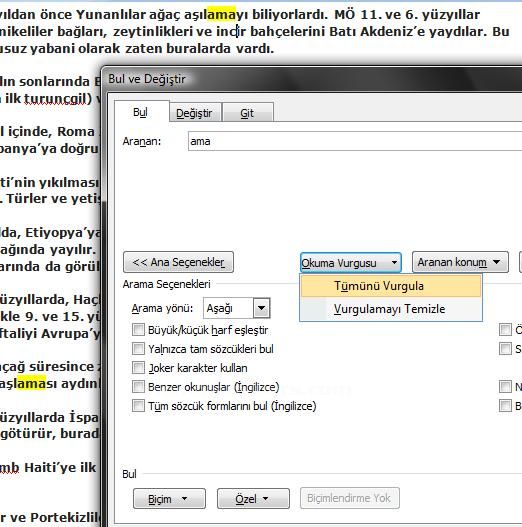Image resolution: width=522 pixels, height=527 pixels.
Task: Switch to the Bul tab
Action: [141, 112]
